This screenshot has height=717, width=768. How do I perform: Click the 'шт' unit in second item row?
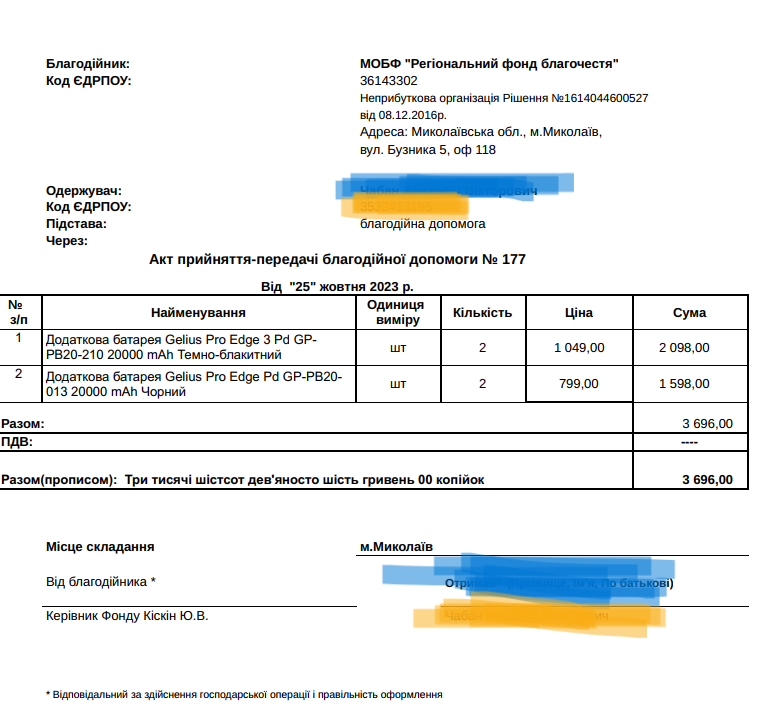point(398,384)
